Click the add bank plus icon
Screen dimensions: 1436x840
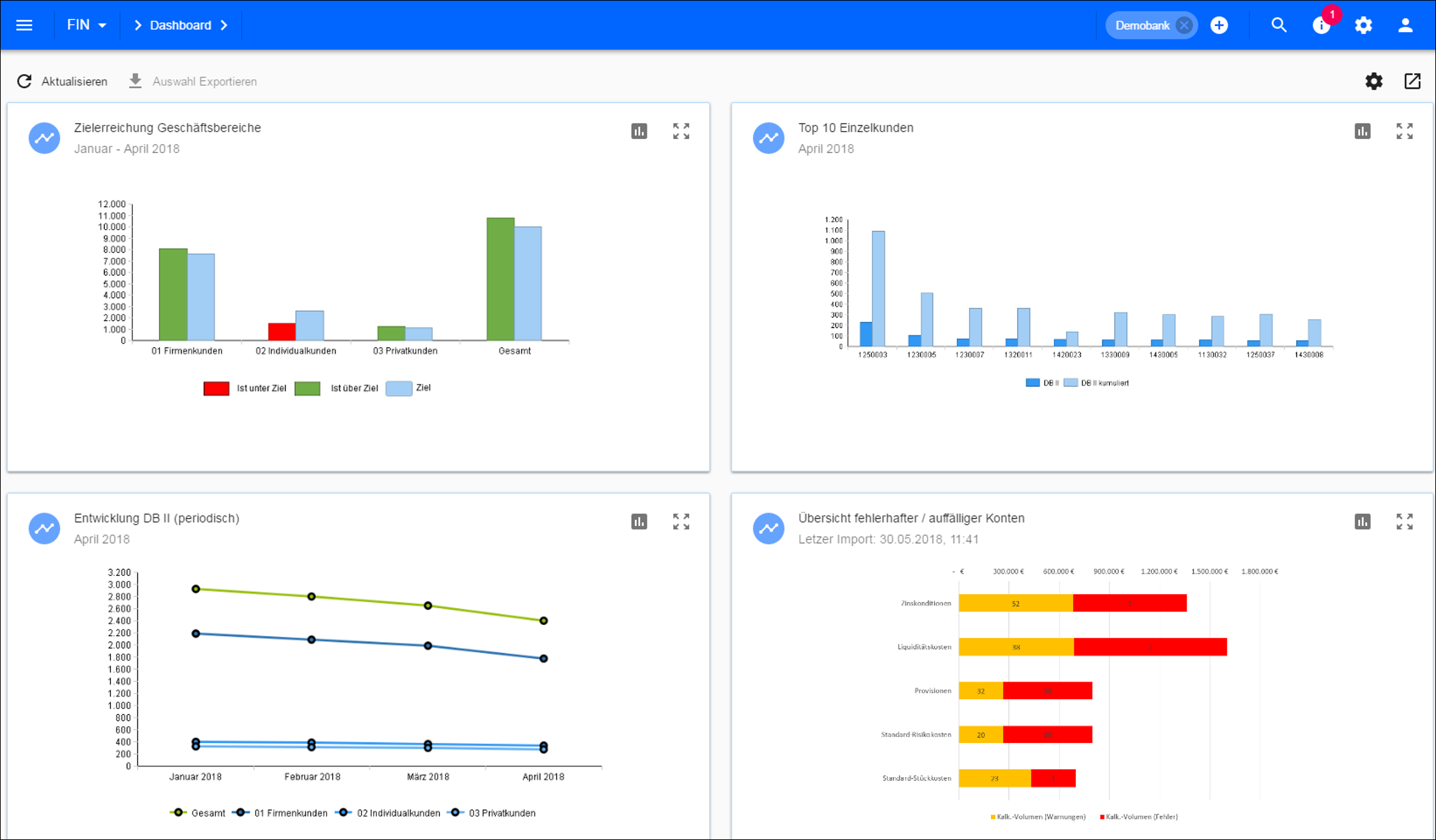[1219, 25]
